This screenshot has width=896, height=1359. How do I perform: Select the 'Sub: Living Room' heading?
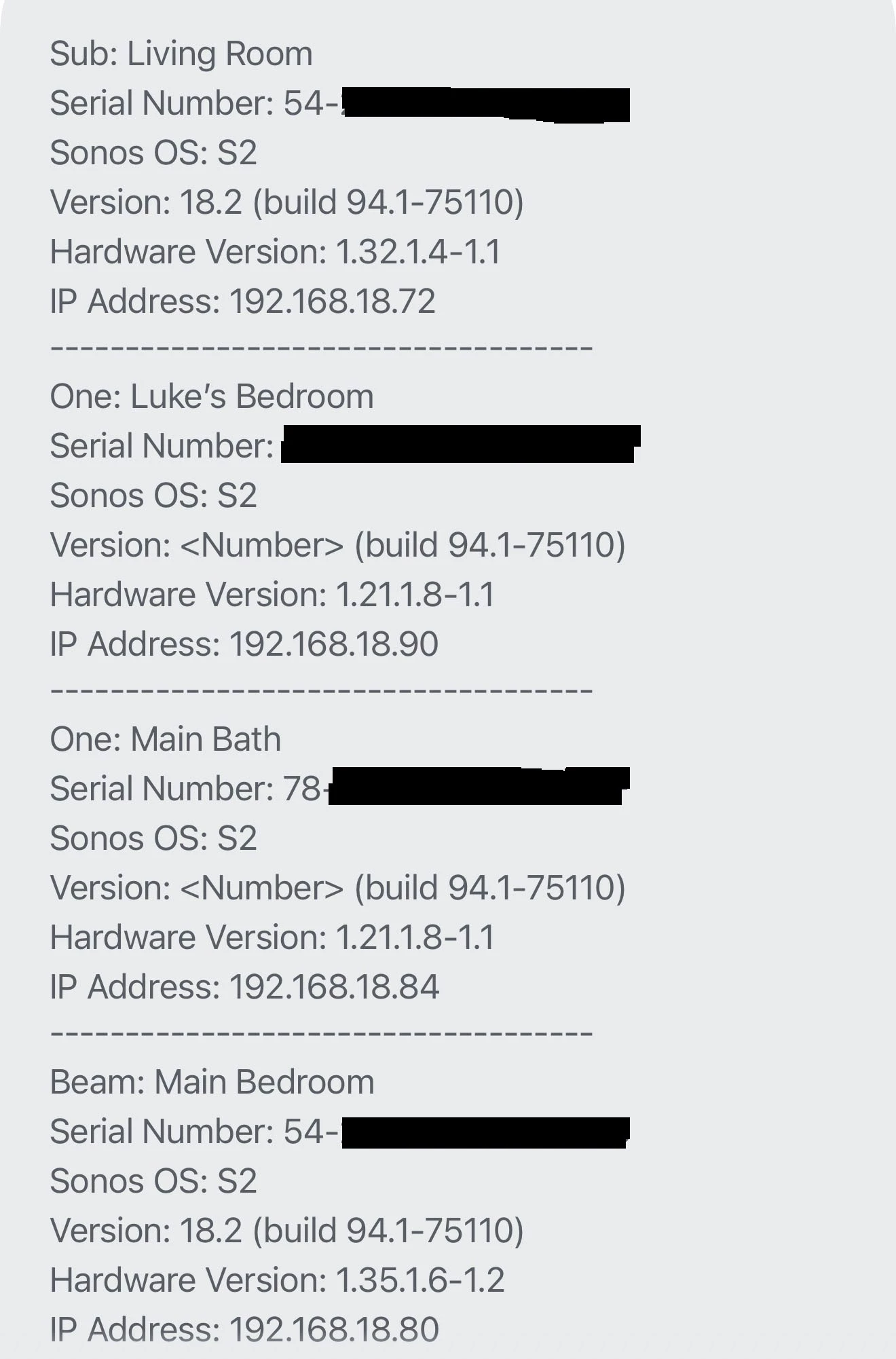tap(181, 54)
